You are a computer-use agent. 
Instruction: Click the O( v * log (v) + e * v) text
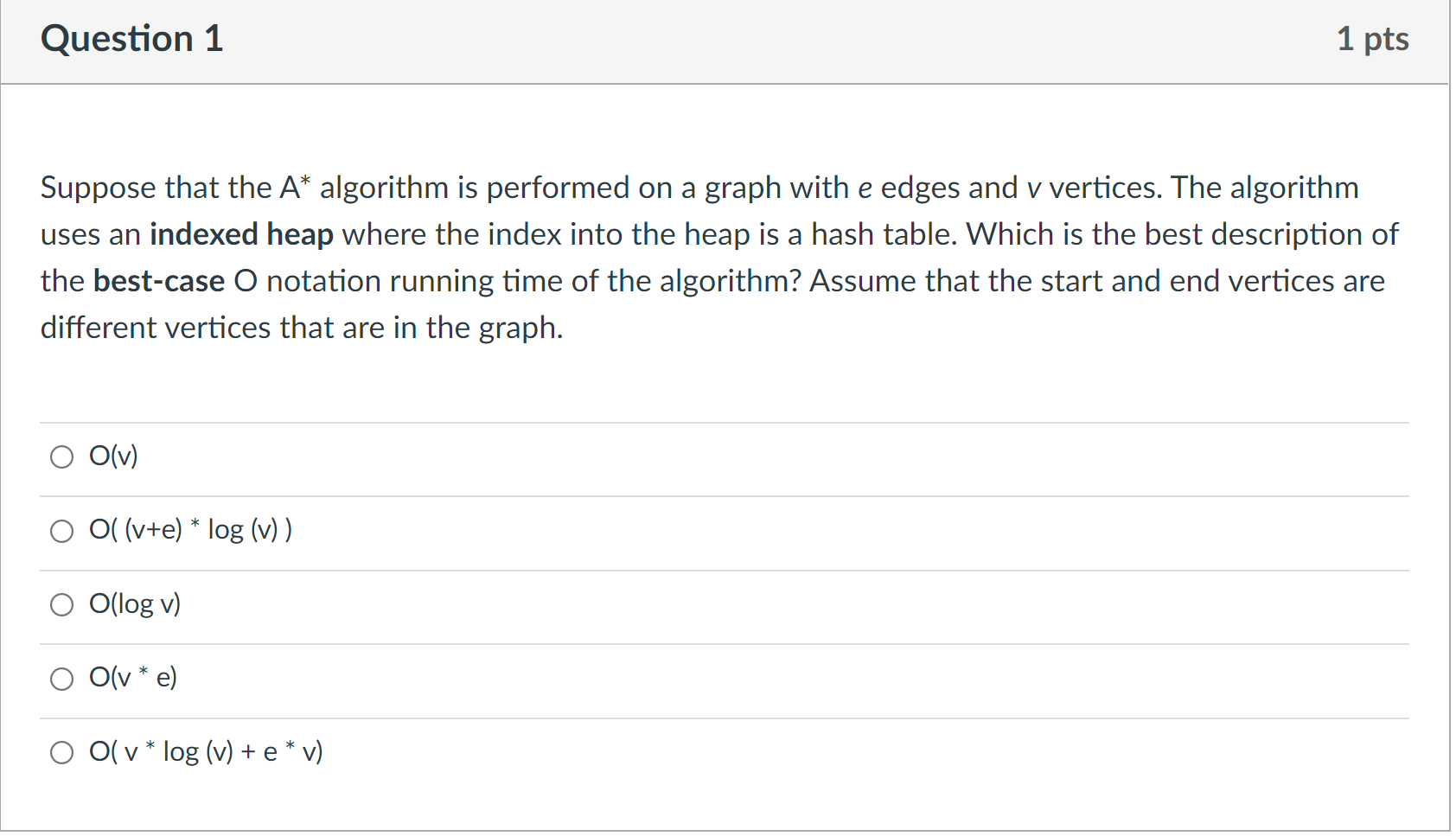pos(205,751)
